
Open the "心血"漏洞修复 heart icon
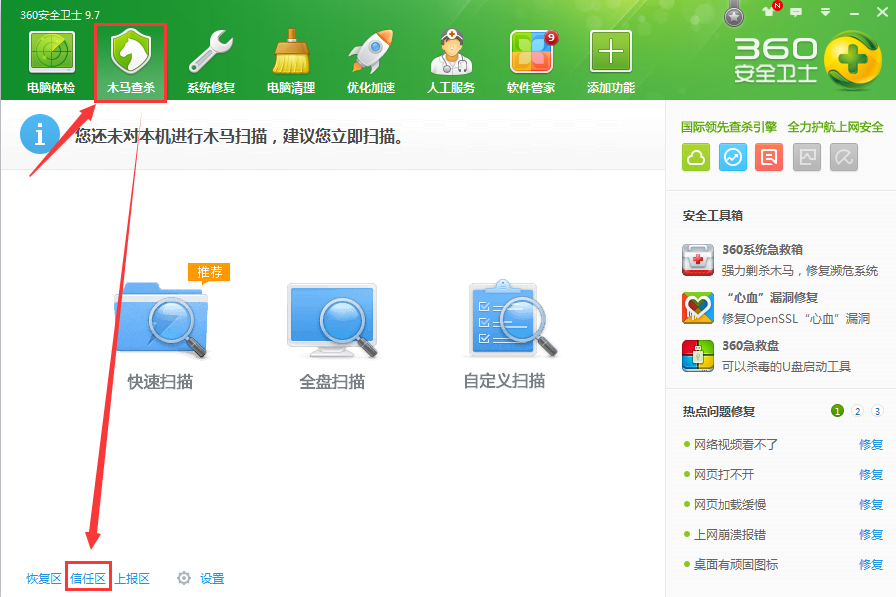click(x=698, y=308)
